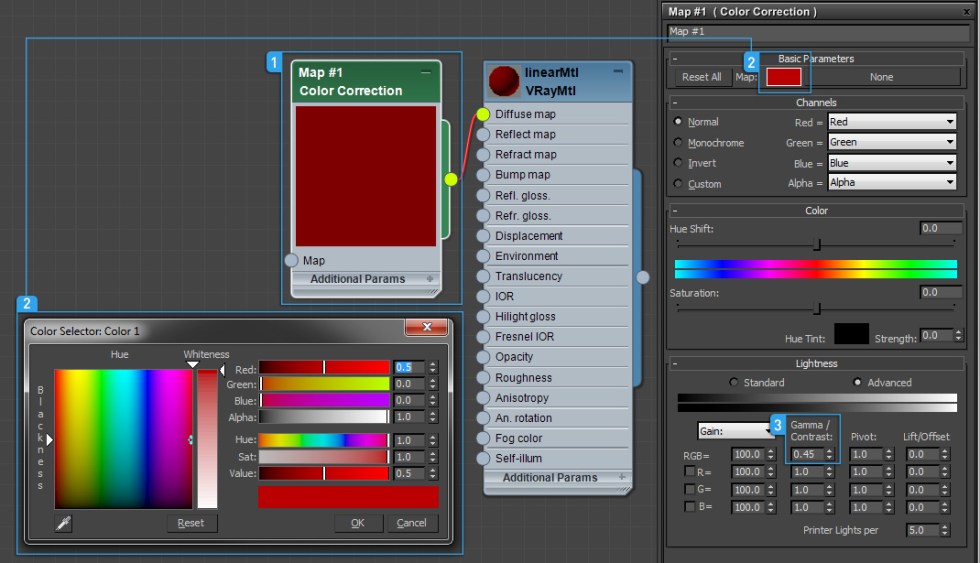Click the Reflect map input socket
The image size is (980, 563).
[483, 134]
